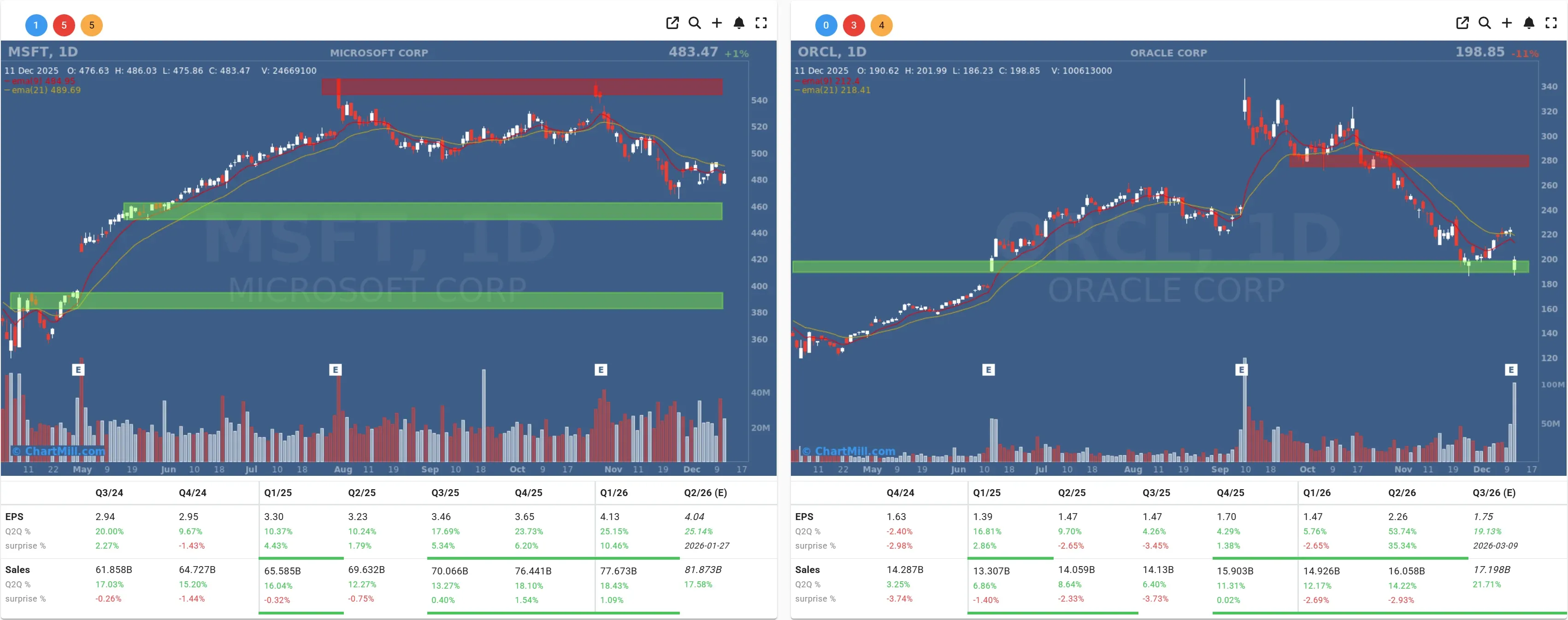Open ORCL chart in new window
This screenshot has width=1568, height=620.
coord(1462,23)
